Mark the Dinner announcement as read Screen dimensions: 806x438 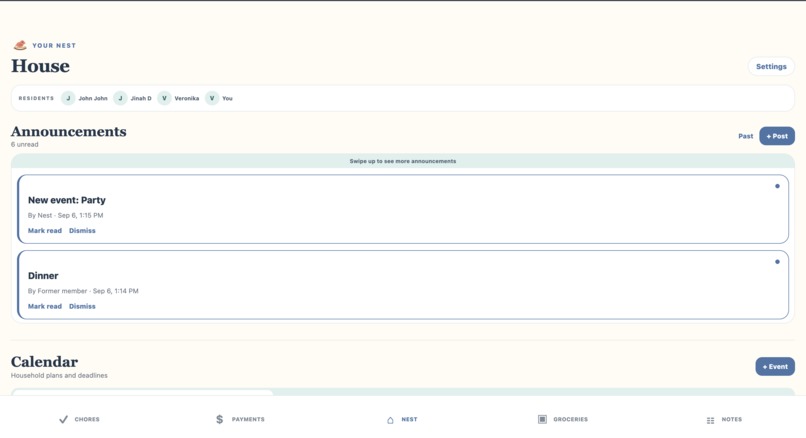tap(45, 306)
